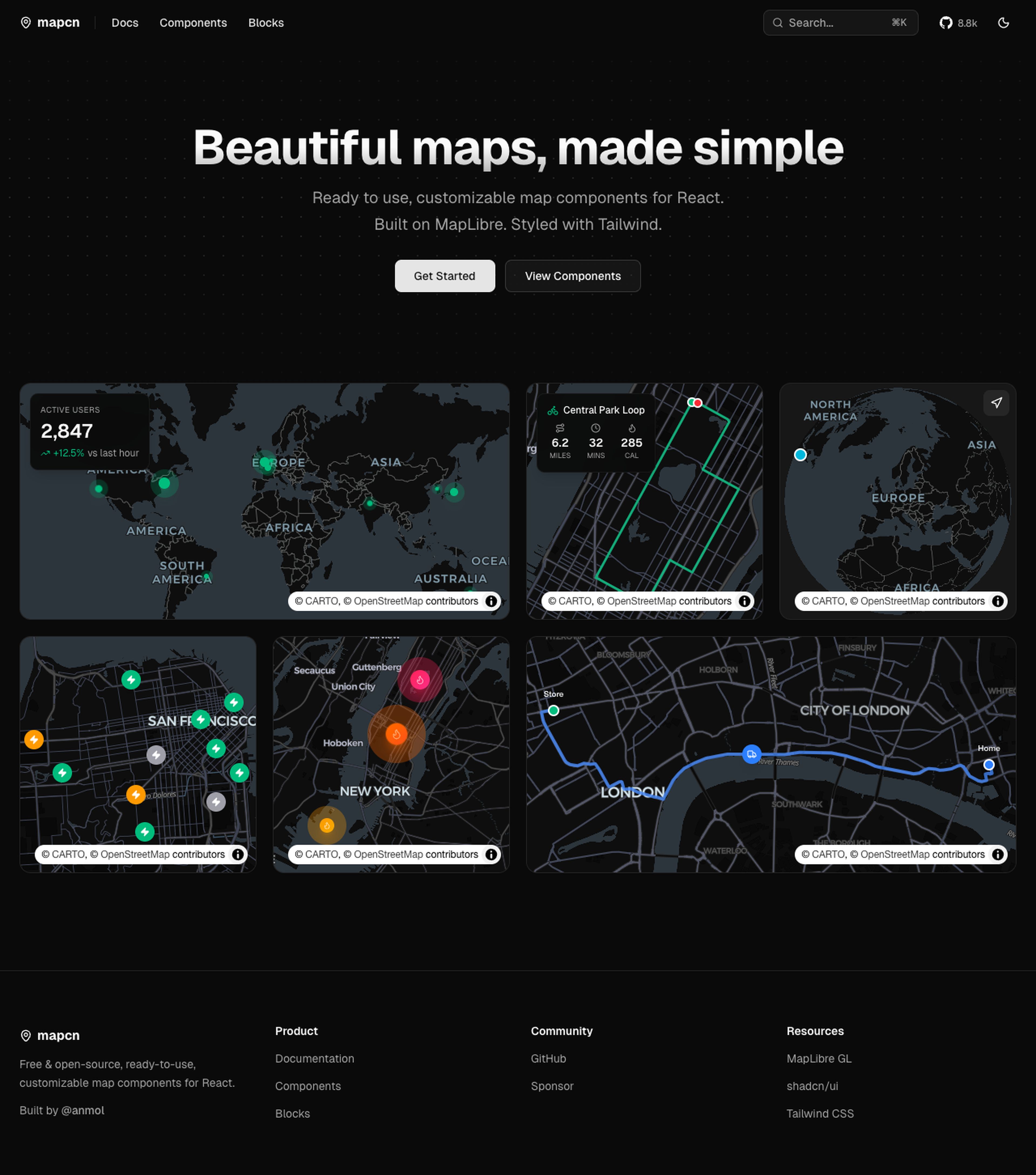Viewport: 1036px width, 1175px height.
Task: Open footer shadcn/ui link
Action: point(812,1086)
